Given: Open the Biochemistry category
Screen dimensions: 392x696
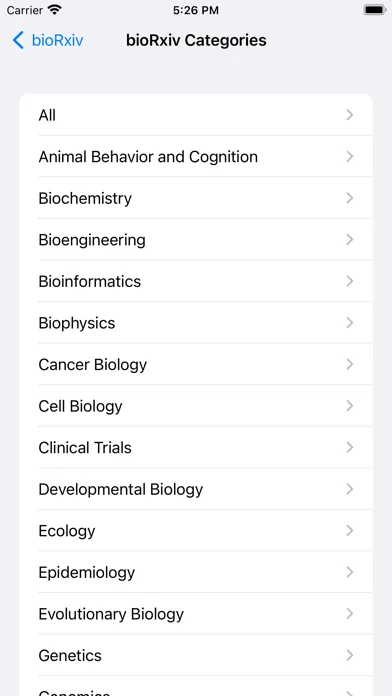Looking at the screenshot, I should tap(196, 198).
